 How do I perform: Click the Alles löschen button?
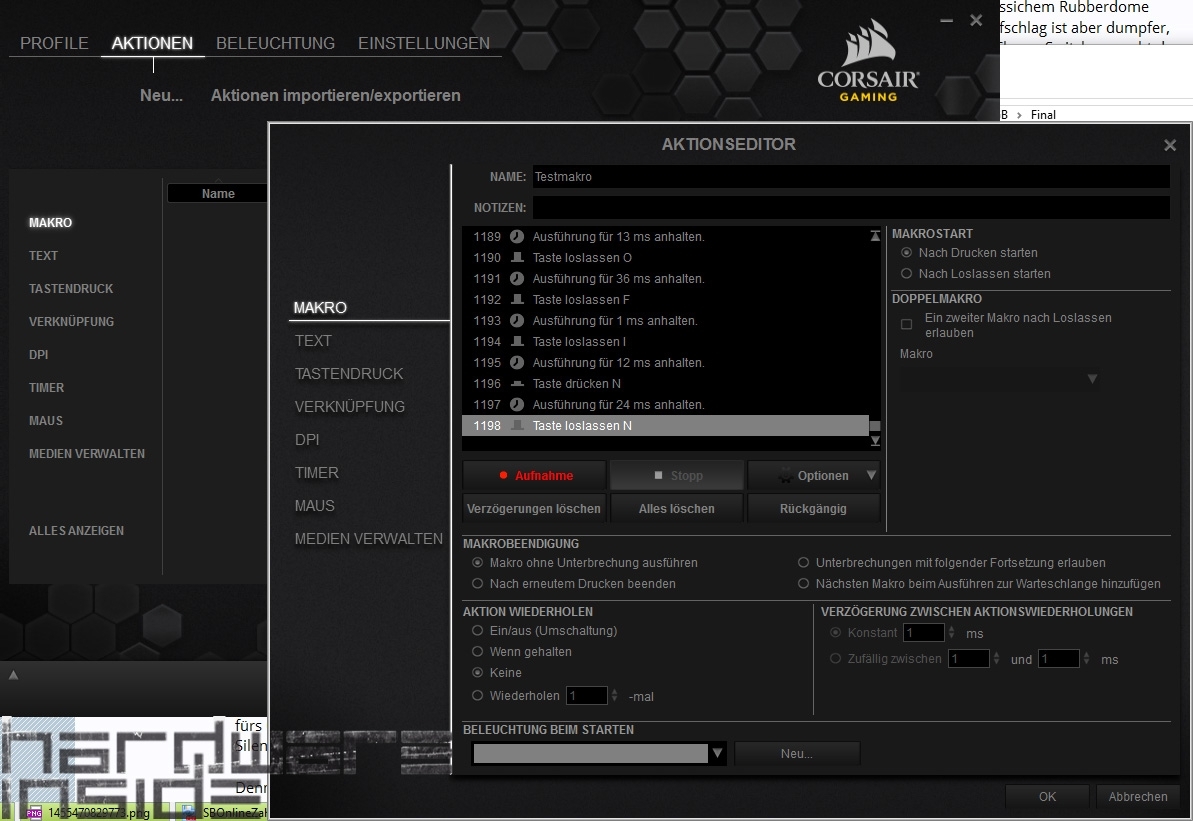[x=677, y=509]
